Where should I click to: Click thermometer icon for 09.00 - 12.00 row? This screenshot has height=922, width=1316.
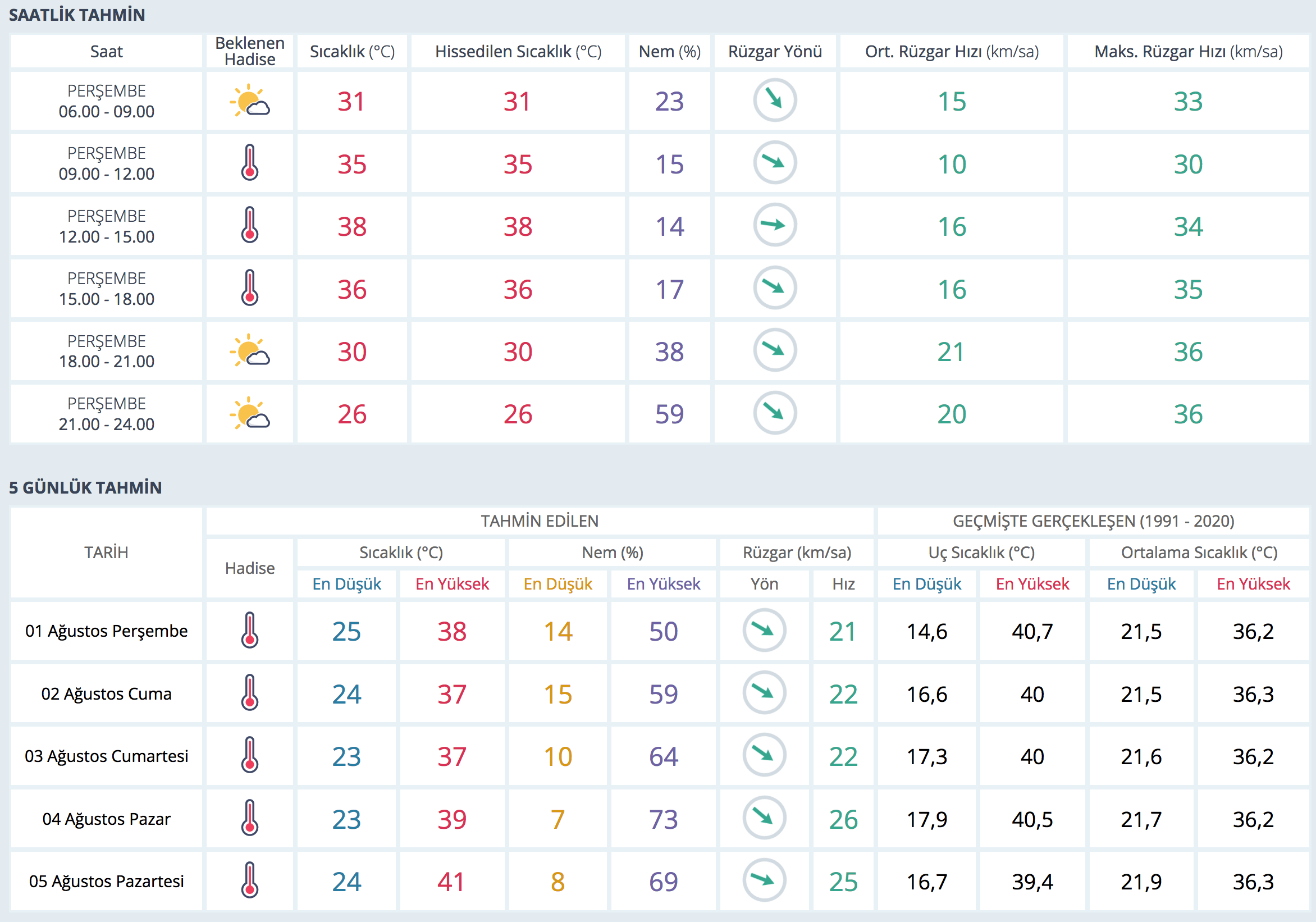coord(250,163)
